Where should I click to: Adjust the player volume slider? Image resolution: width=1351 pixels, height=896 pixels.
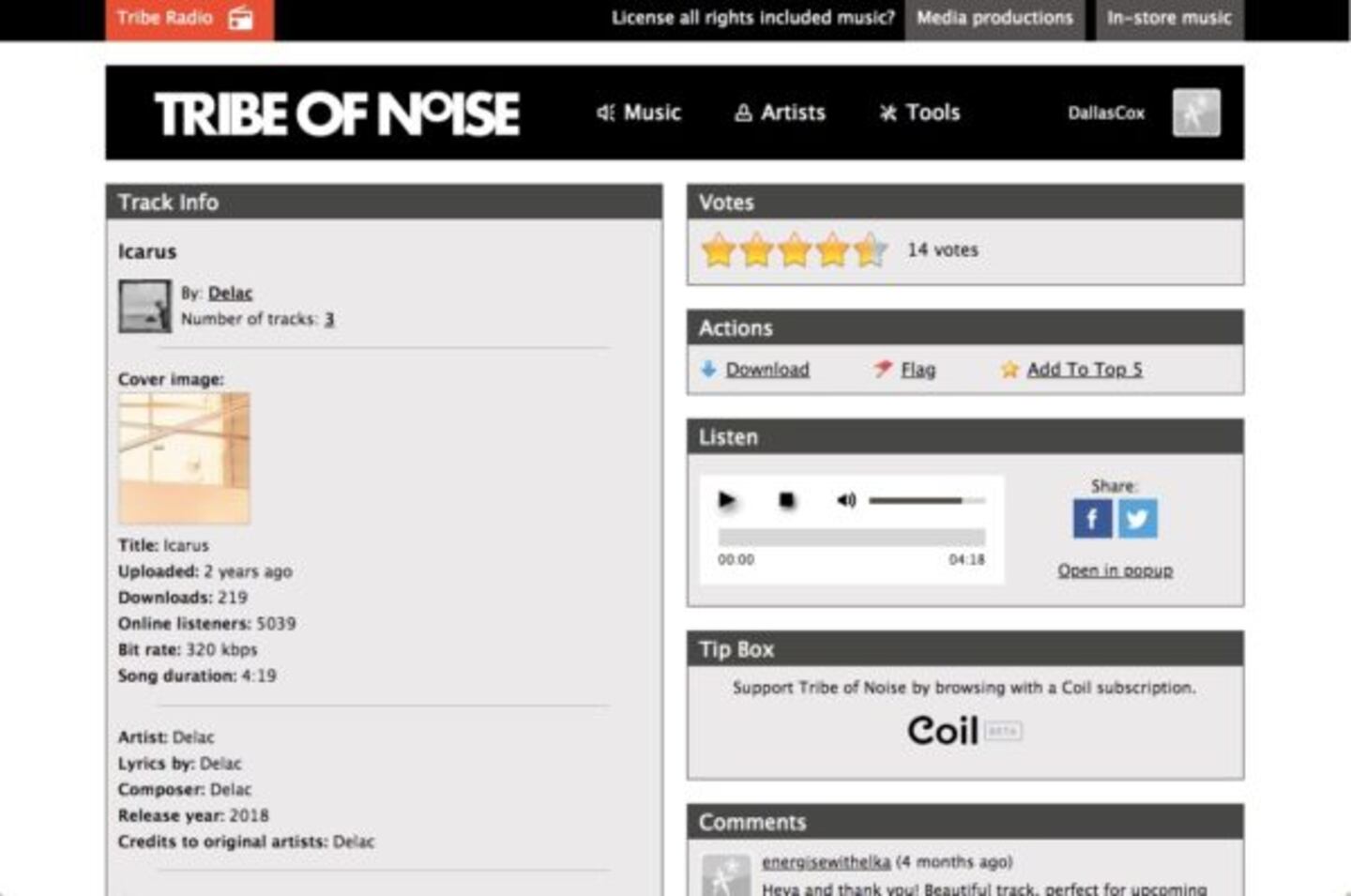(927, 501)
